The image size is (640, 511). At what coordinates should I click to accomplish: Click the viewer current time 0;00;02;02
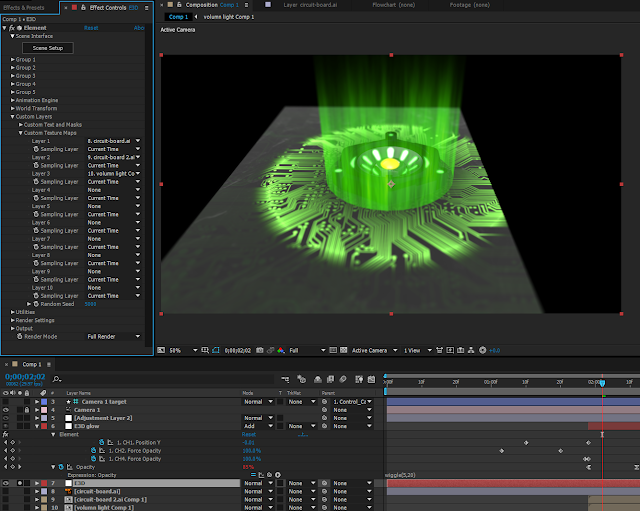coord(238,351)
